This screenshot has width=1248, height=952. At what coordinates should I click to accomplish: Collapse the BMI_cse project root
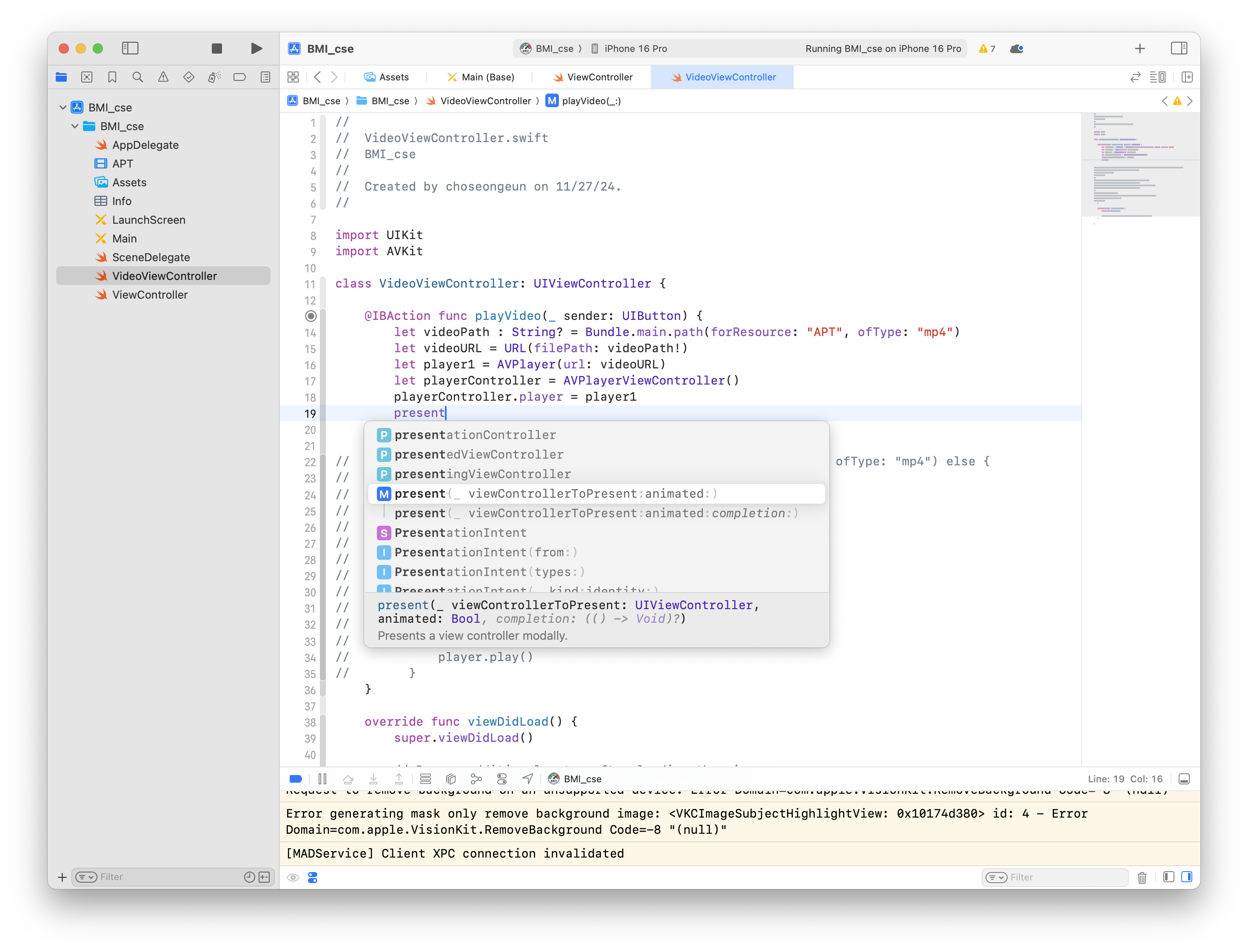[63, 108]
